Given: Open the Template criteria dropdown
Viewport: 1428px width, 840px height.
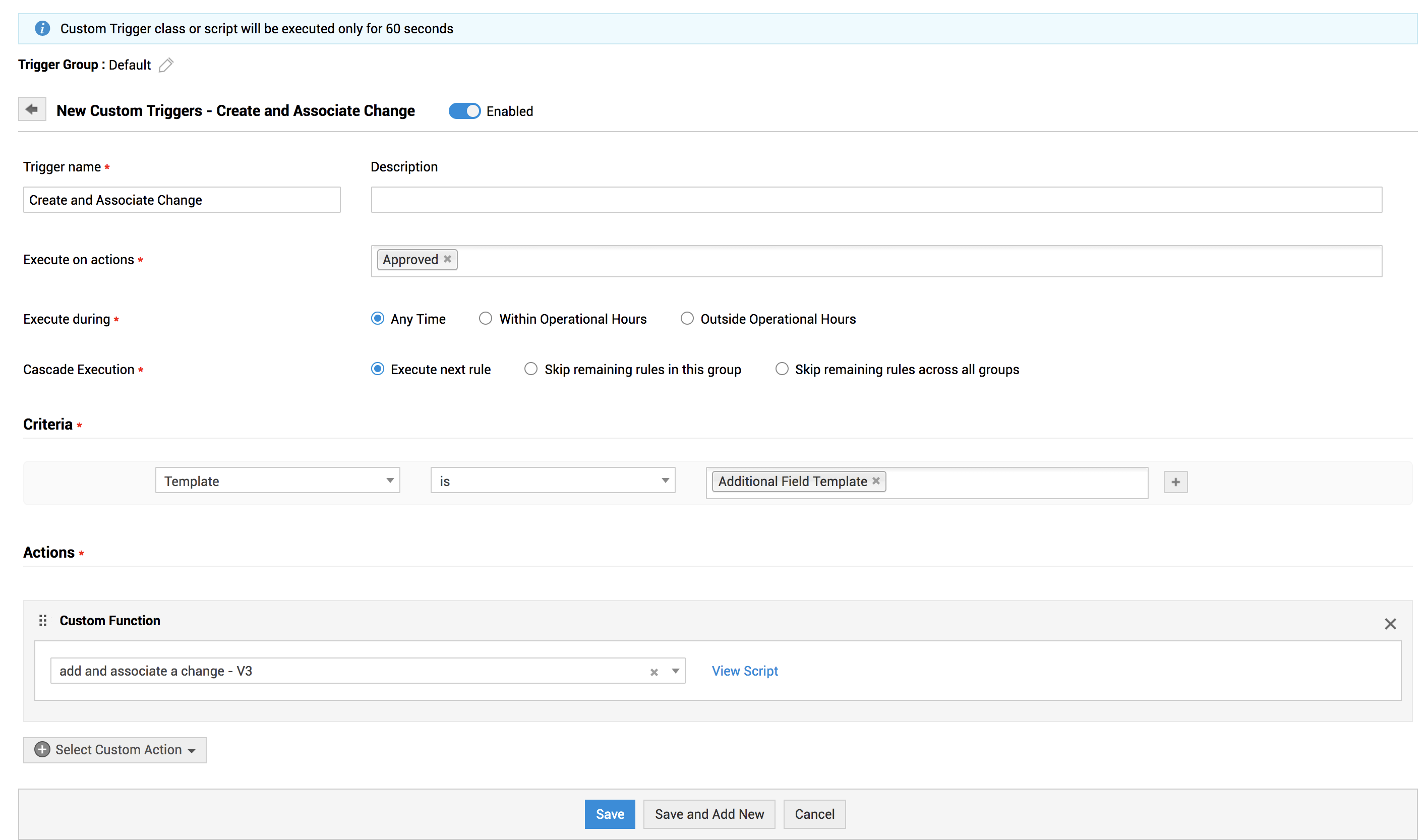Looking at the screenshot, I should [x=277, y=481].
